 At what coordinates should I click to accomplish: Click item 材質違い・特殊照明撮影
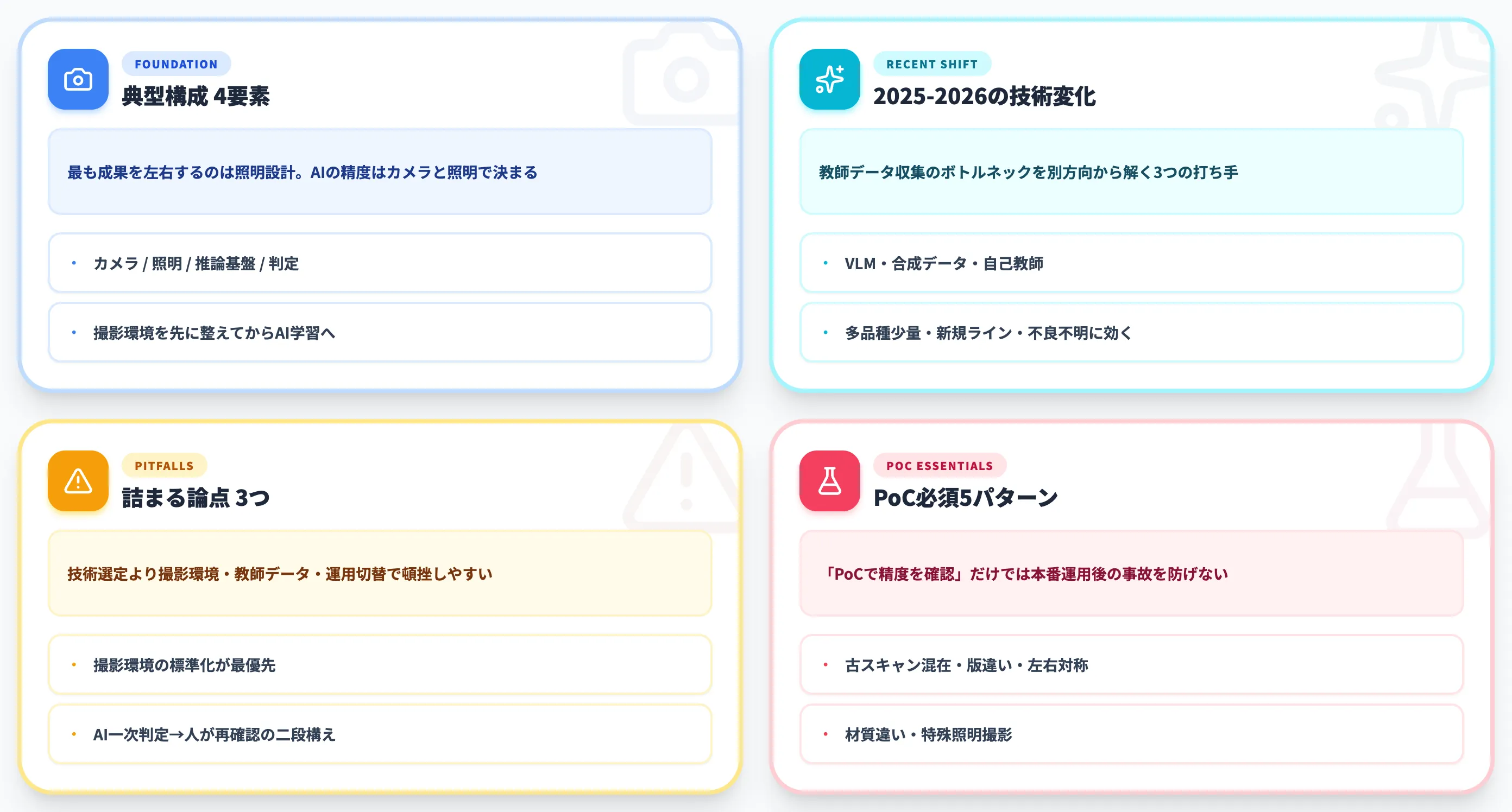(1131, 734)
